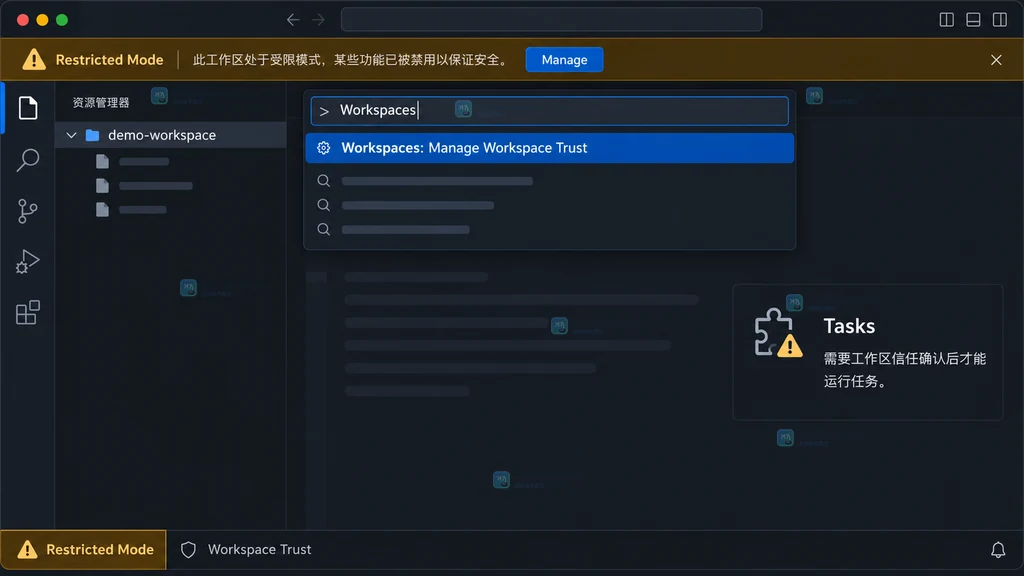Screen dimensions: 1024x576
Task: Go forward with the right arrow
Action: 318,20
